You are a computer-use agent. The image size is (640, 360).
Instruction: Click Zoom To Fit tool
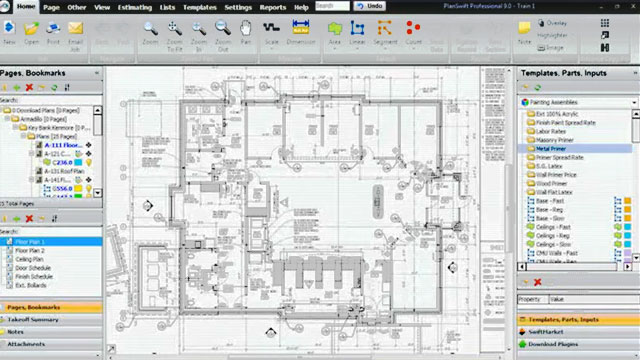(174, 36)
